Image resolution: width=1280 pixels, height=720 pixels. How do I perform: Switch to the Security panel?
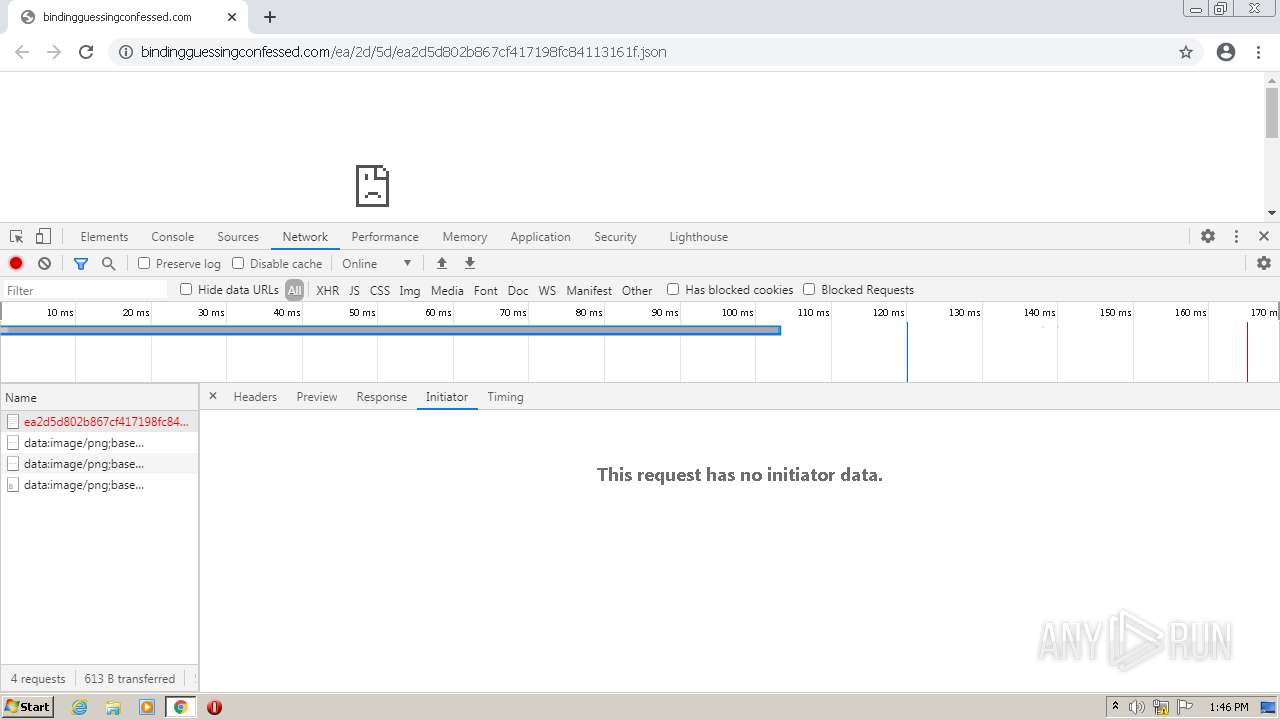click(615, 237)
